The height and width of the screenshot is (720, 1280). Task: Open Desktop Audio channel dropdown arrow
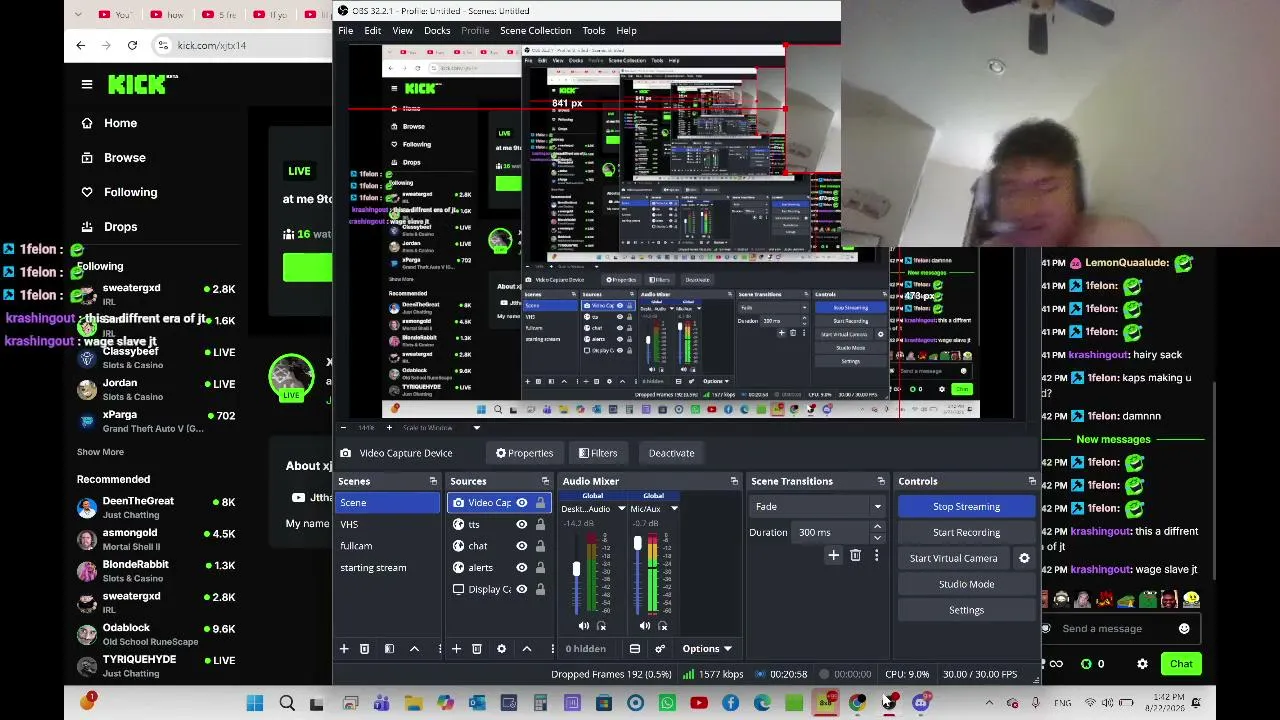[621, 509]
